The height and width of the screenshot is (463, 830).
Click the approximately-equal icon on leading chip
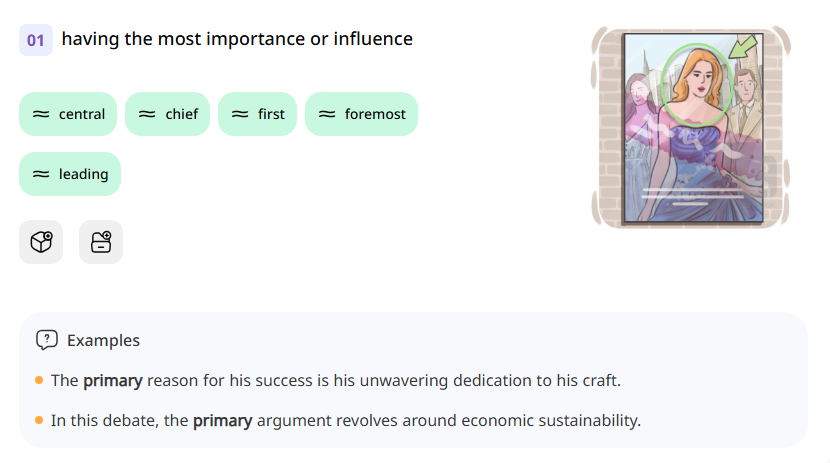tap(41, 174)
